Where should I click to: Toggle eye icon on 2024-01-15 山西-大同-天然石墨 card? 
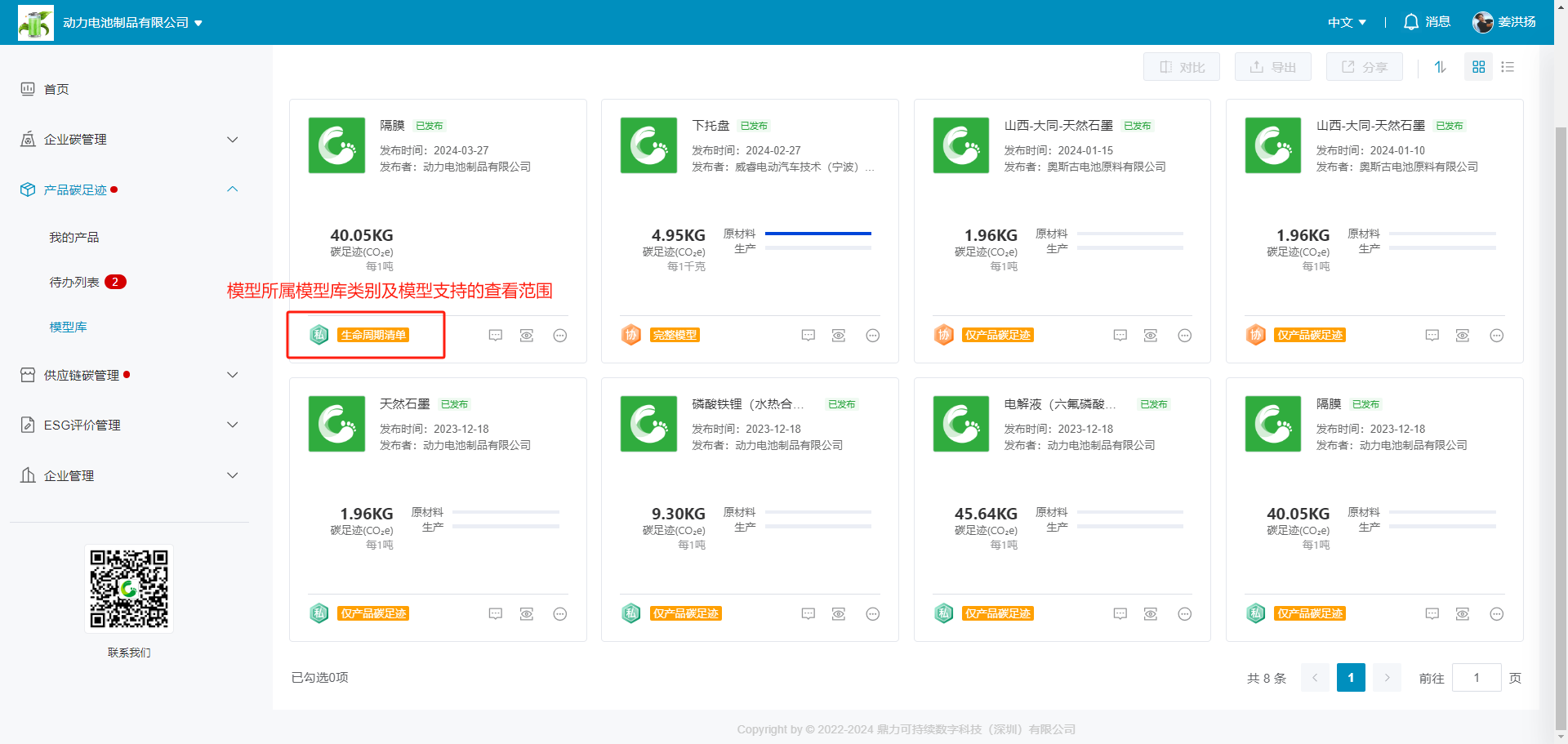tap(1151, 336)
